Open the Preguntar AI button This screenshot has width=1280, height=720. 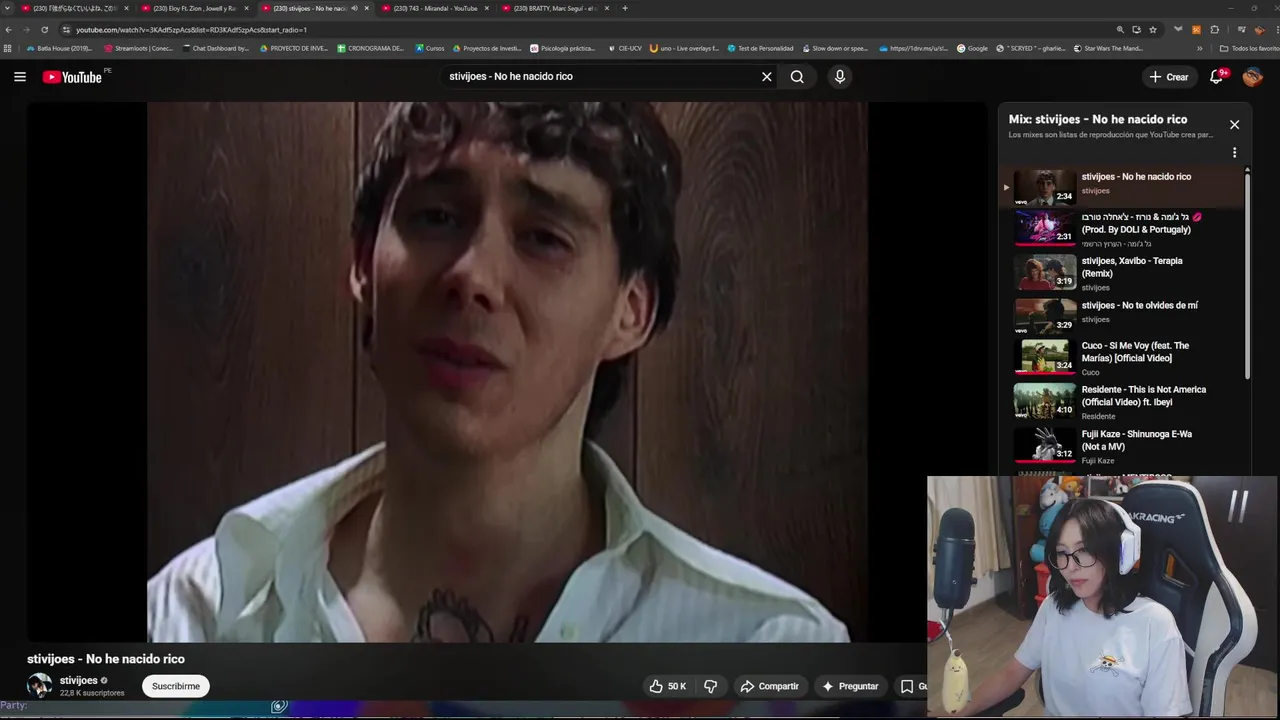850,686
